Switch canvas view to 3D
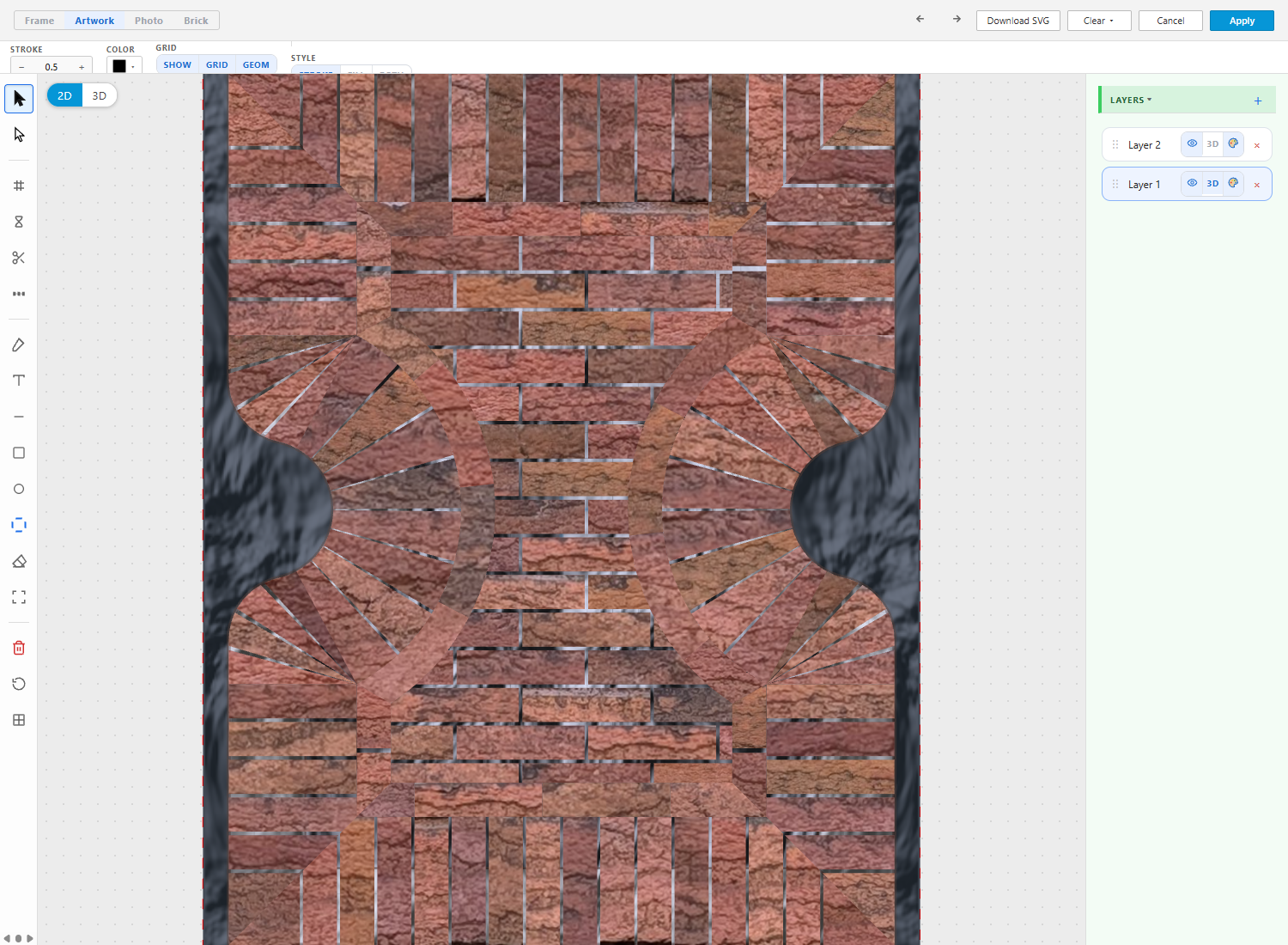1288x945 pixels. tap(100, 95)
